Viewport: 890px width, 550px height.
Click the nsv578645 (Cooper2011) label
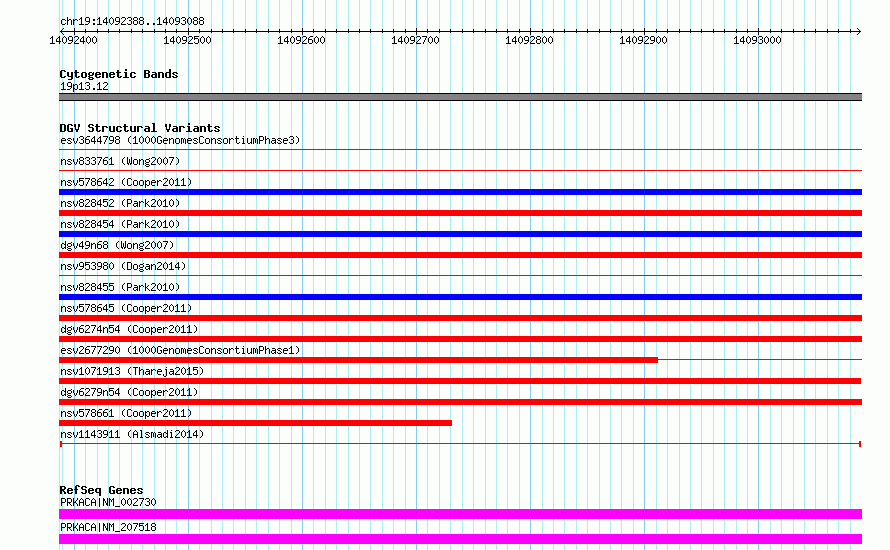coord(126,308)
